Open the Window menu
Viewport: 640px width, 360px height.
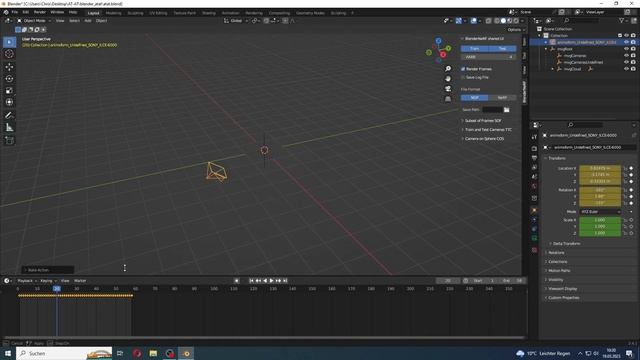tap(57, 12)
